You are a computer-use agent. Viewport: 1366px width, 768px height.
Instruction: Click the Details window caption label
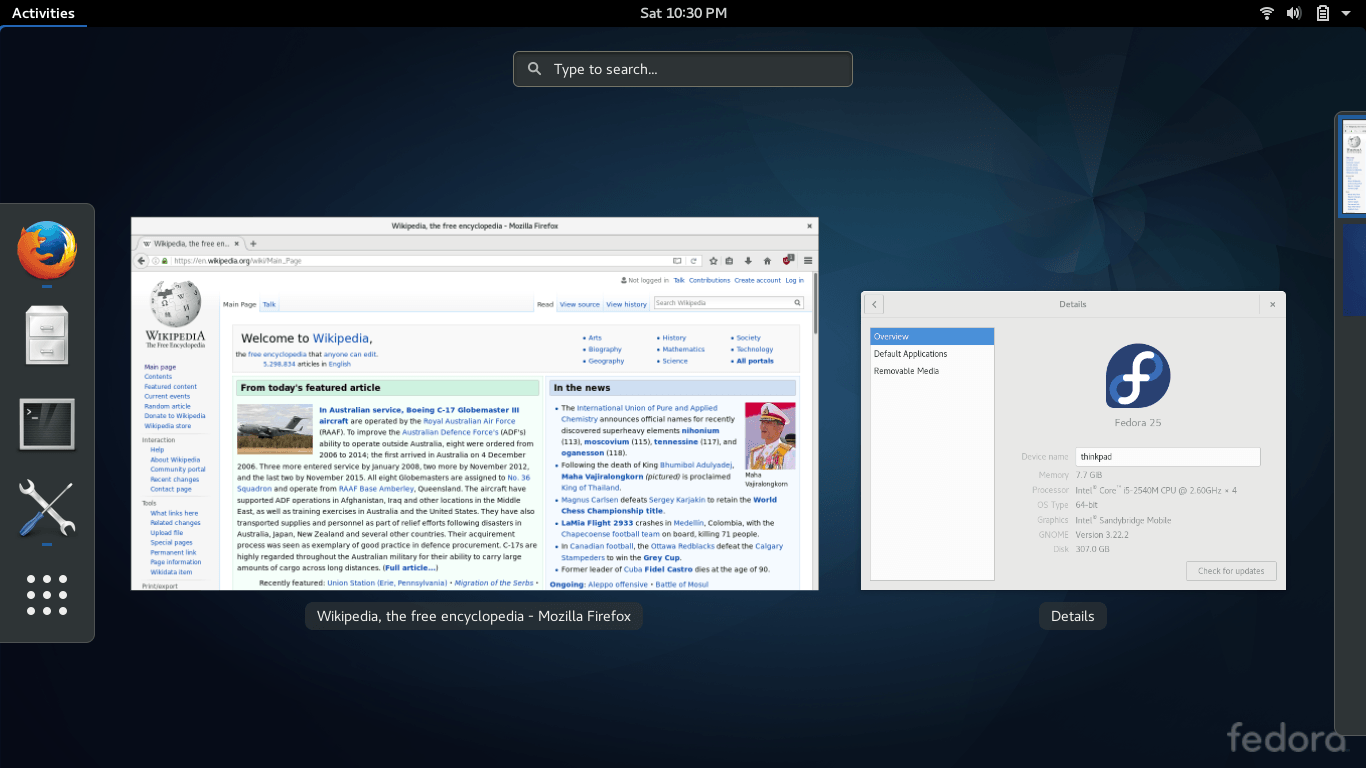coord(1072,616)
